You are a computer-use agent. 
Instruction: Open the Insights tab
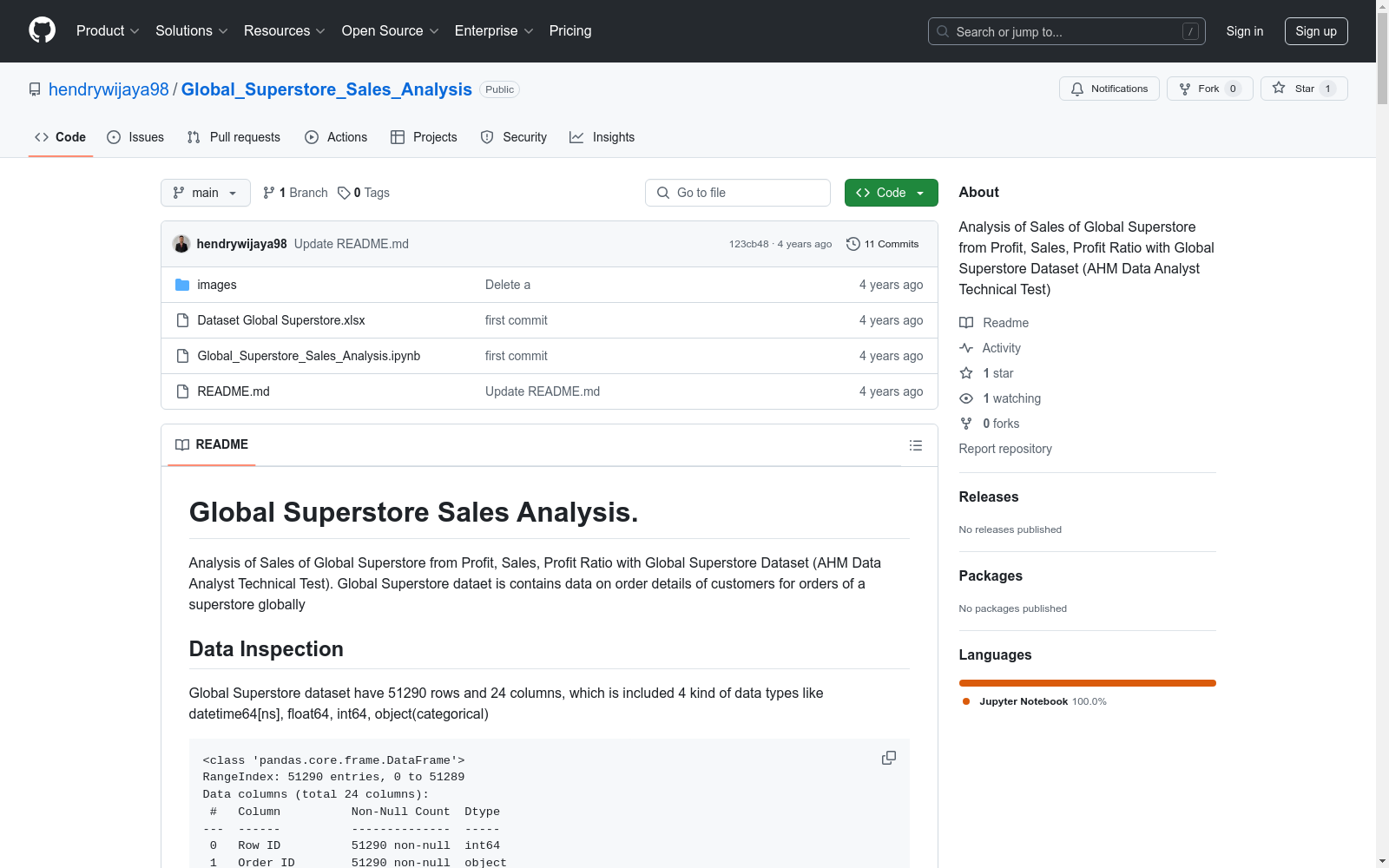[x=602, y=137]
